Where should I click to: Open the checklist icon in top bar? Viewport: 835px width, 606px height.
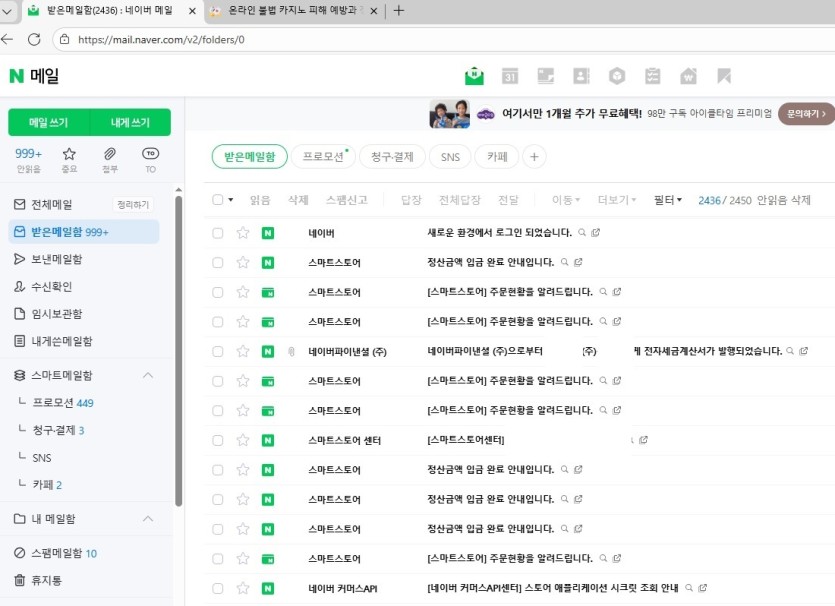(x=652, y=76)
